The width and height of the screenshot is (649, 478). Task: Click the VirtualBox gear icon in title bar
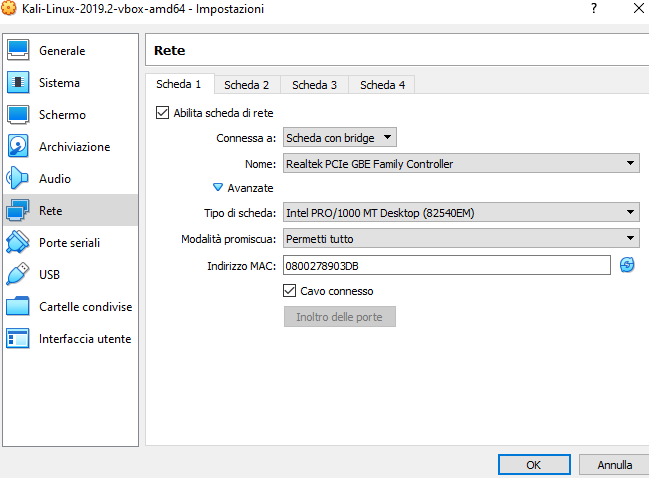click(x=9, y=8)
